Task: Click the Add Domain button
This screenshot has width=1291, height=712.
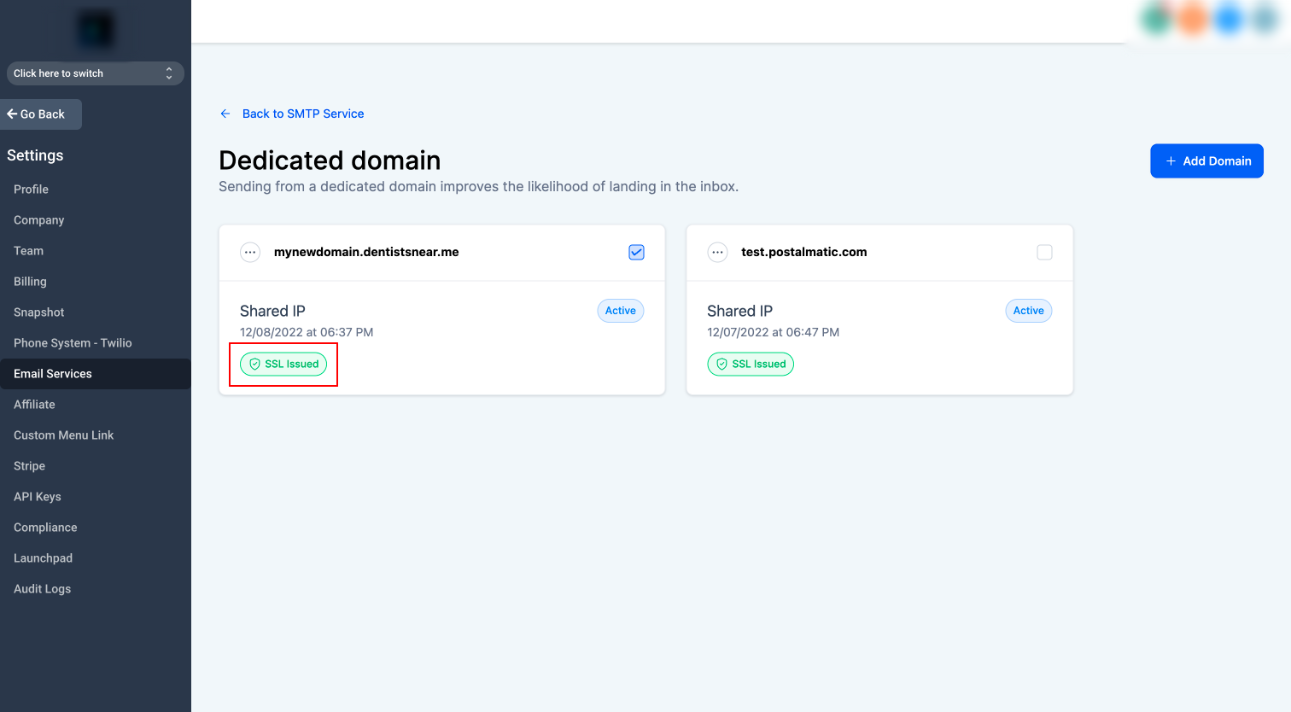Action: pyautogui.click(x=1206, y=161)
